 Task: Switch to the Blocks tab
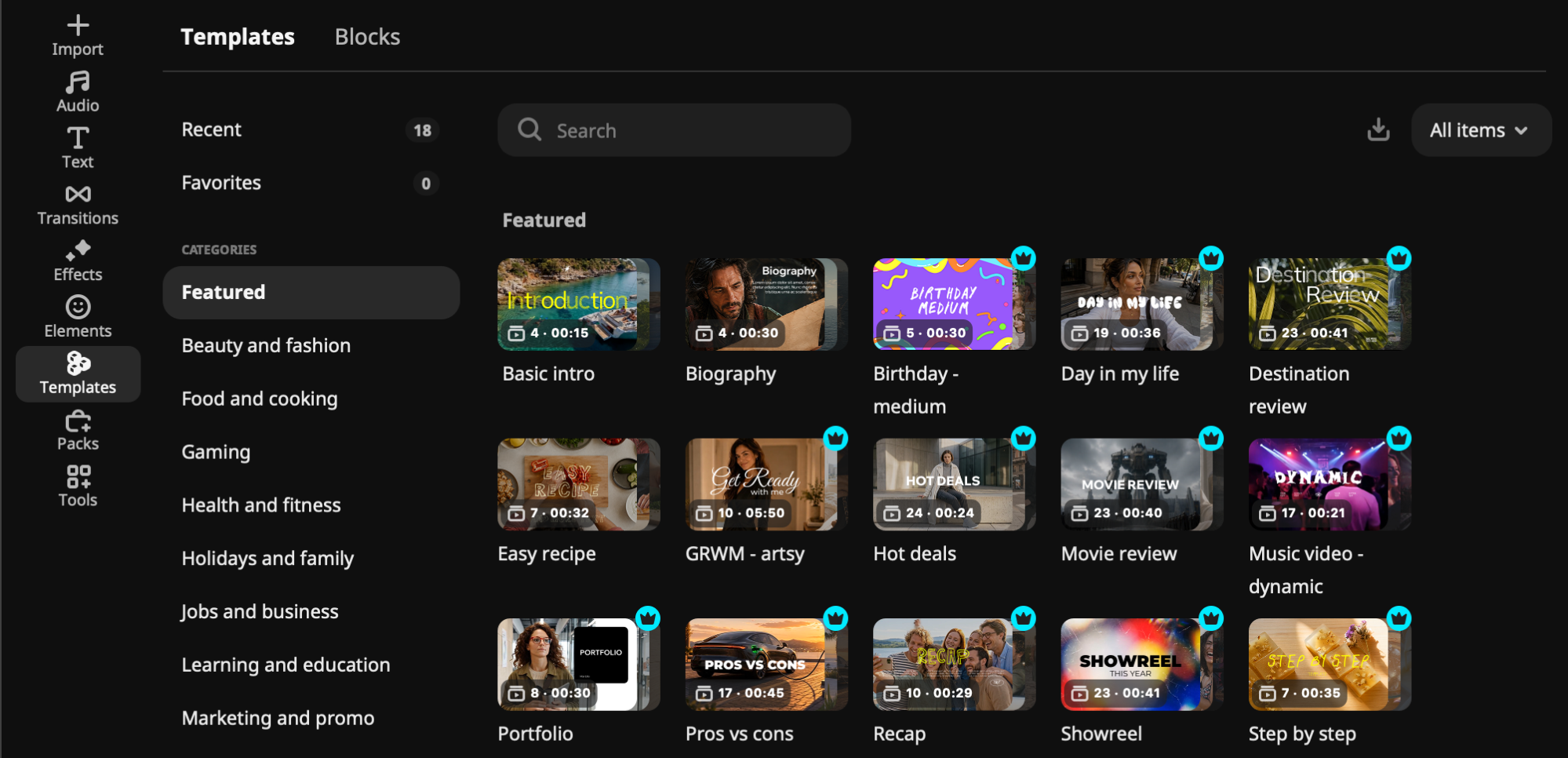click(367, 37)
